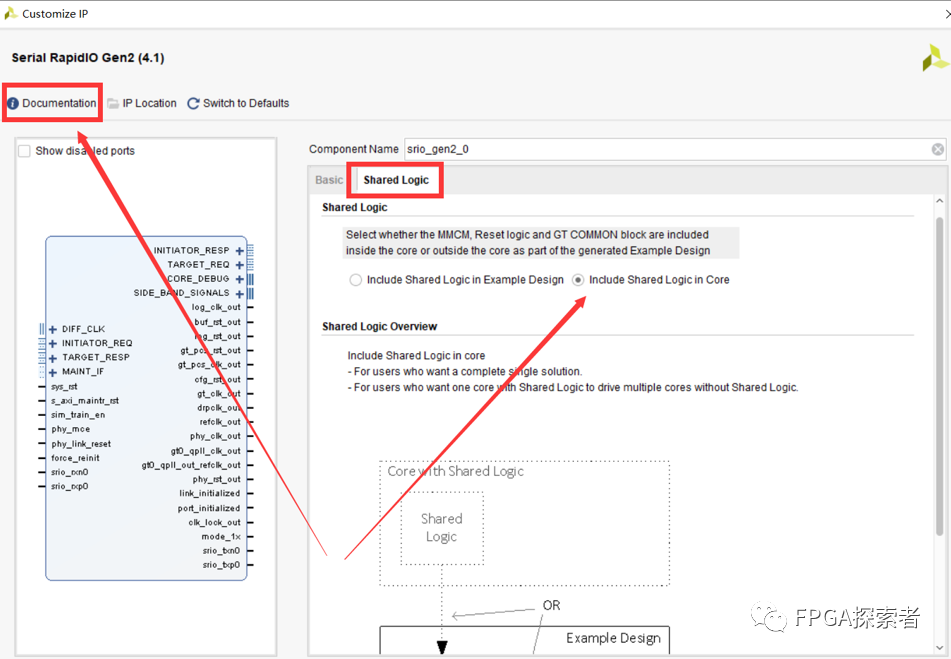Image resolution: width=951 pixels, height=659 pixels.
Task: Click the port_initialized port label
Action: [209, 508]
